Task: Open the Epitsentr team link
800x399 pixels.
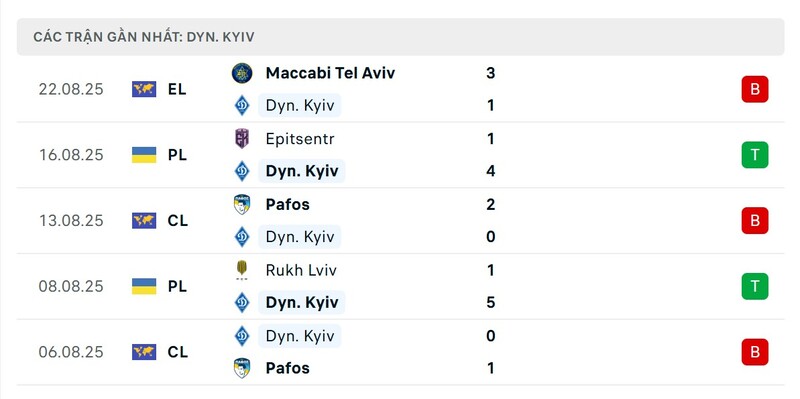Action: (x=300, y=139)
